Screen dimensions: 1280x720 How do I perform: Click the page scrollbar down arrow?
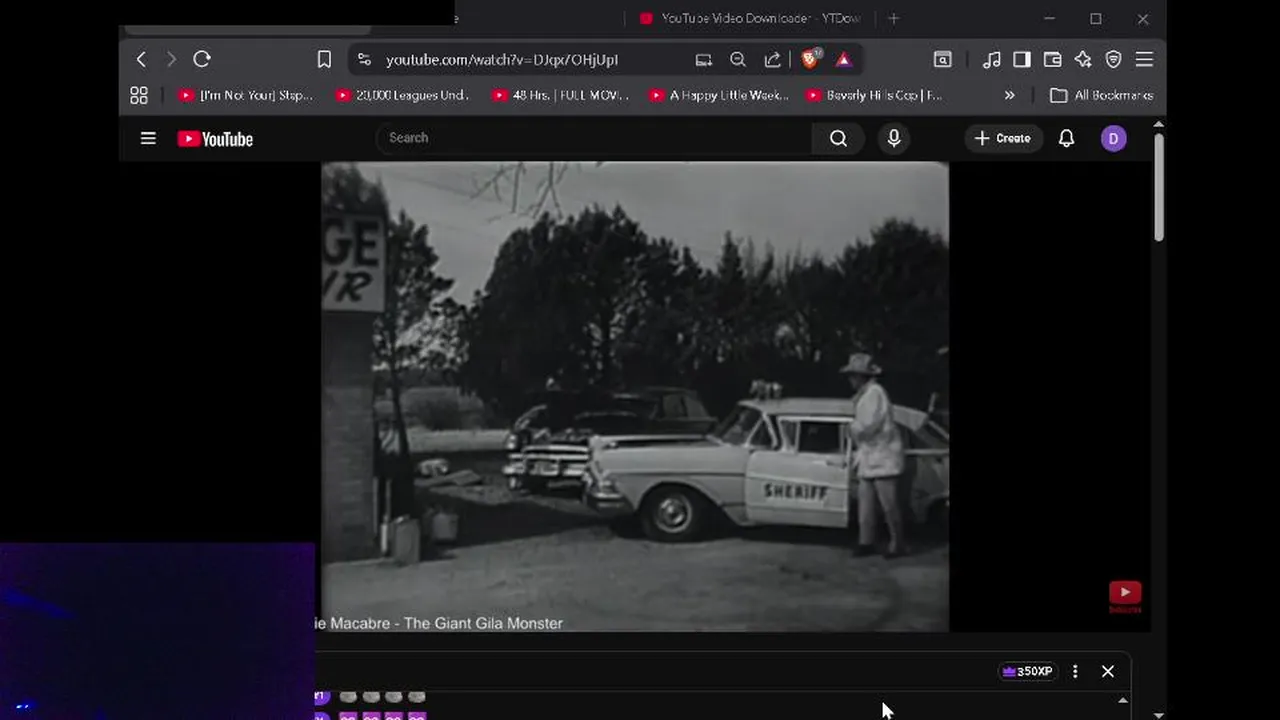1158,714
